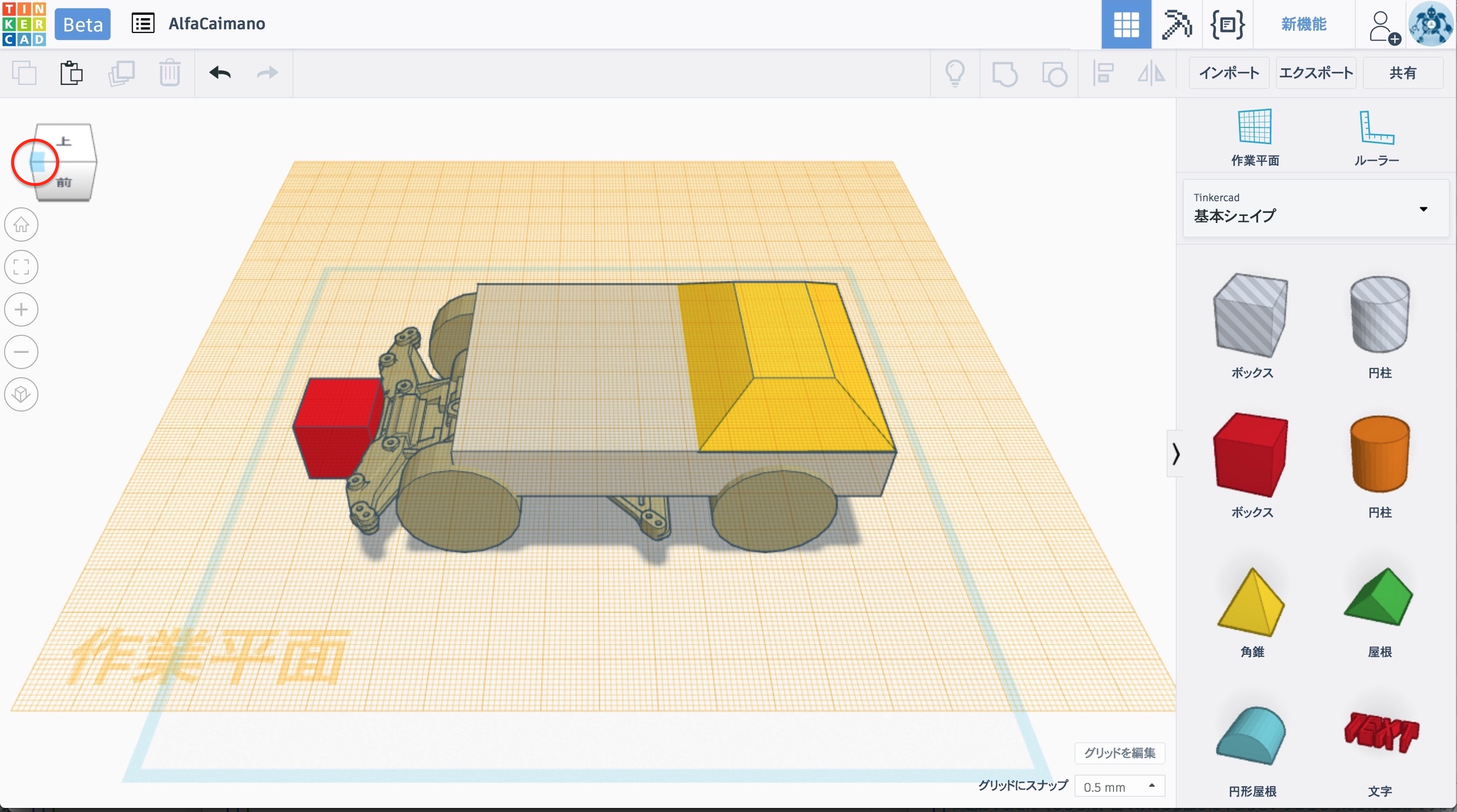Zoom in with the plus icon
This screenshot has width=1457, height=812.
tap(21, 309)
